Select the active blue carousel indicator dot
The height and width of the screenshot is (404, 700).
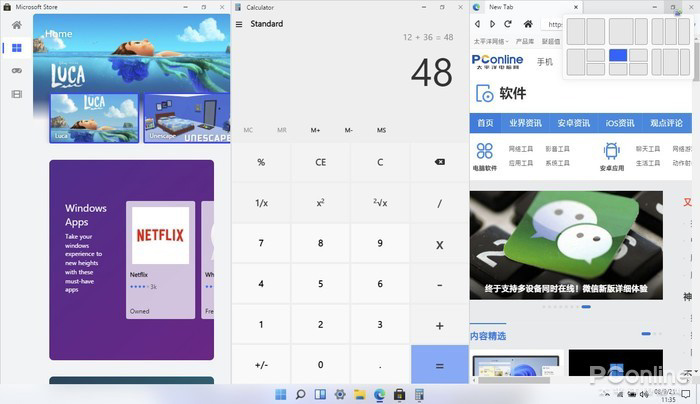click(x=586, y=307)
